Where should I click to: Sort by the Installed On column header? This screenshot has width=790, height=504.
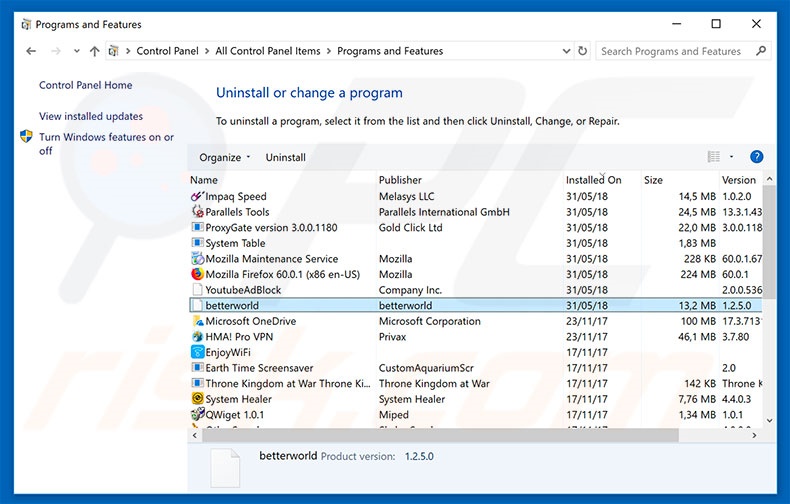tap(594, 180)
